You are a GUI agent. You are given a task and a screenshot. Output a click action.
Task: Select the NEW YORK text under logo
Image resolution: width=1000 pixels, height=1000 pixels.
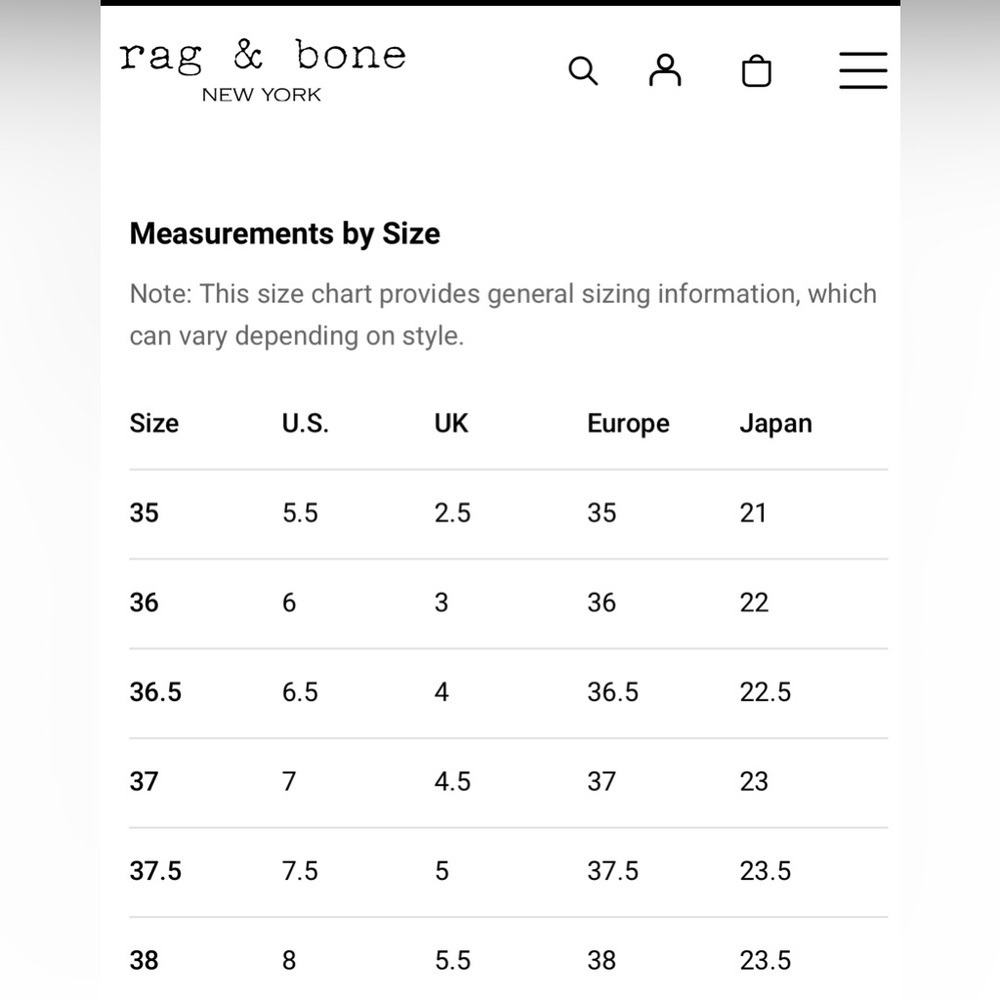[261, 95]
